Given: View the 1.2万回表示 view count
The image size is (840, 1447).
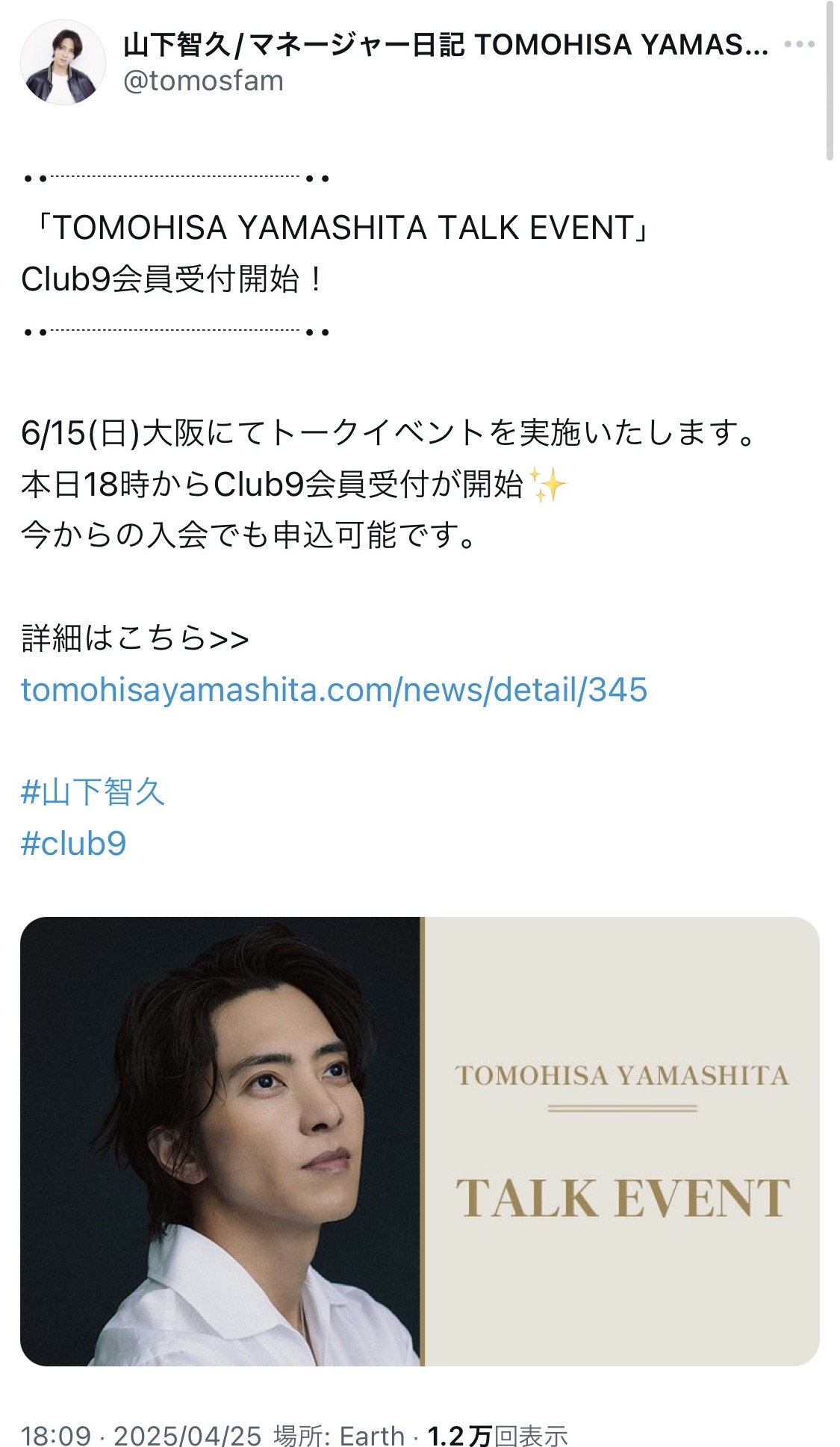Looking at the screenshot, I should (x=497, y=1435).
